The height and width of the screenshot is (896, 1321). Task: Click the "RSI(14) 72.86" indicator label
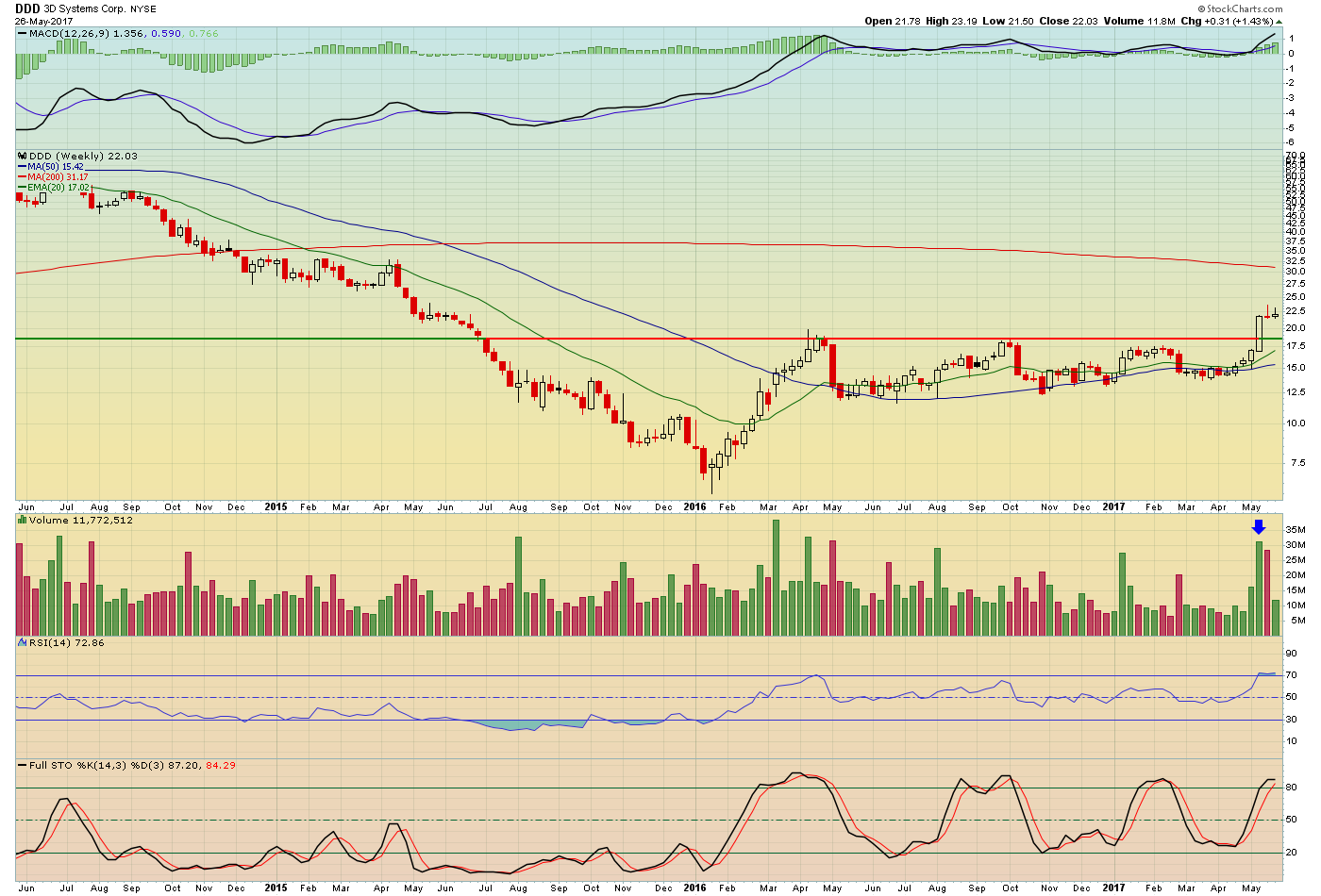pos(67,642)
